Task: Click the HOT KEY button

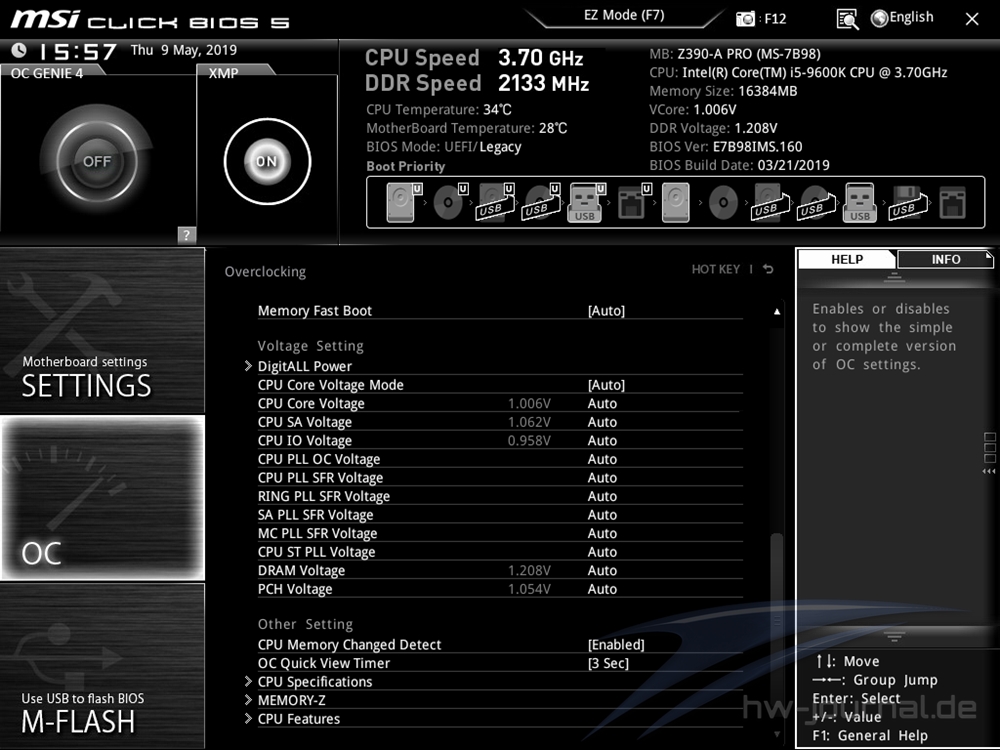Action: (x=716, y=269)
